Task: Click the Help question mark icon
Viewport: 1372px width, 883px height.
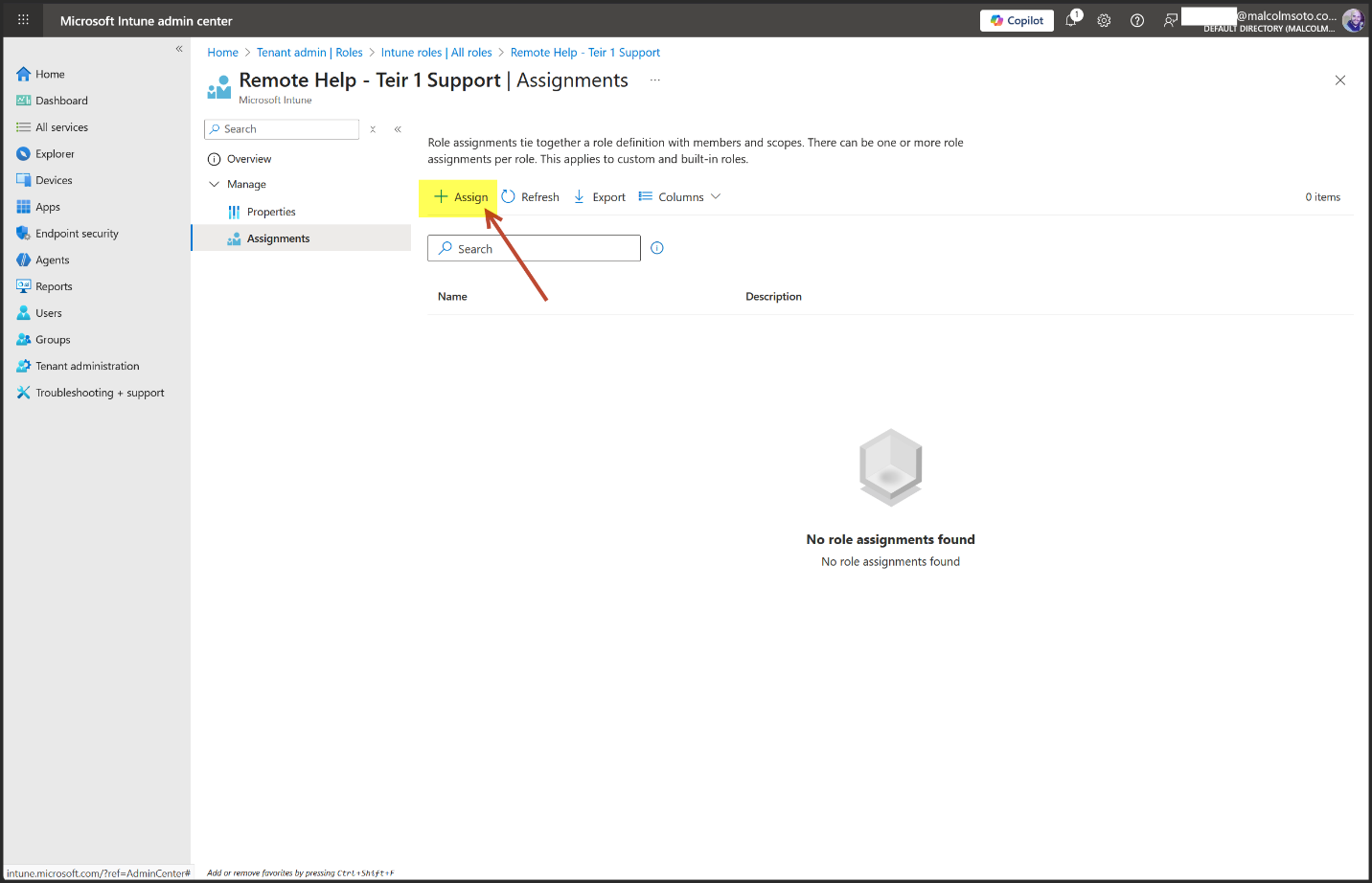Action: (x=1137, y=20)
